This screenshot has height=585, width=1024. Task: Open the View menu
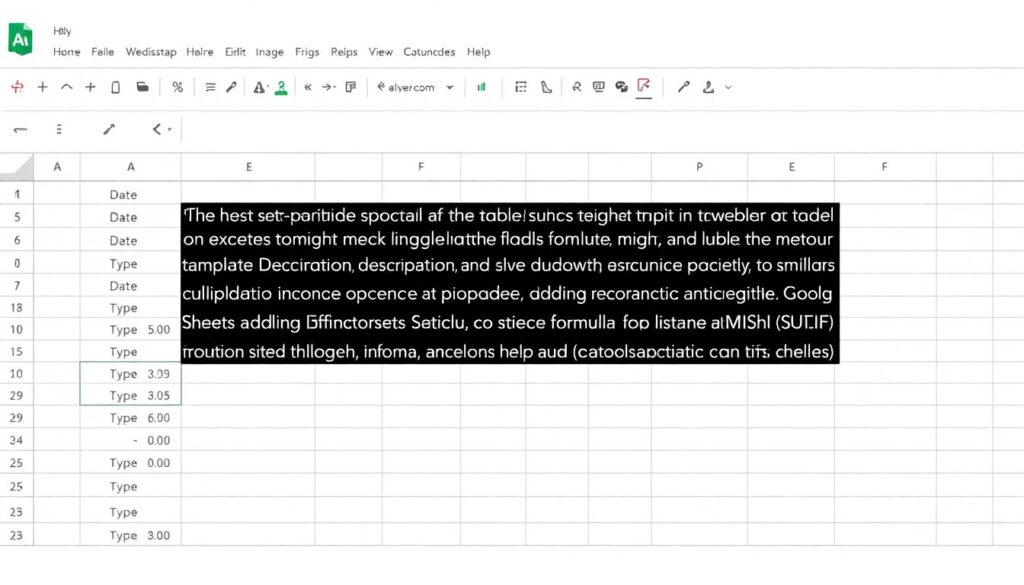click(x=380, y=52)
